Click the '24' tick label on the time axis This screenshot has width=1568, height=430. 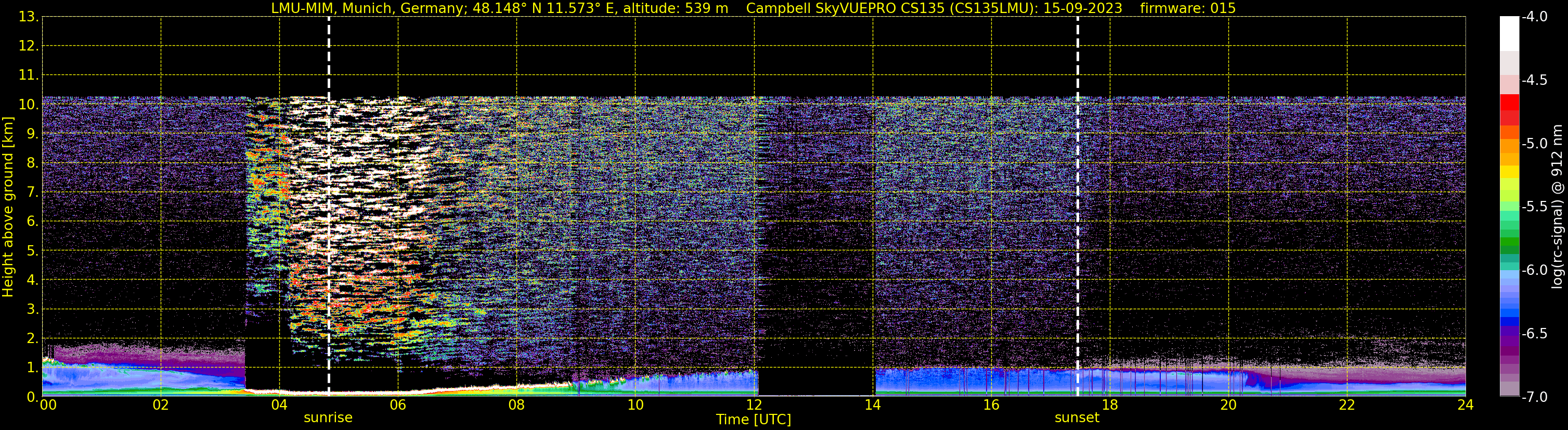(1465, 405)
